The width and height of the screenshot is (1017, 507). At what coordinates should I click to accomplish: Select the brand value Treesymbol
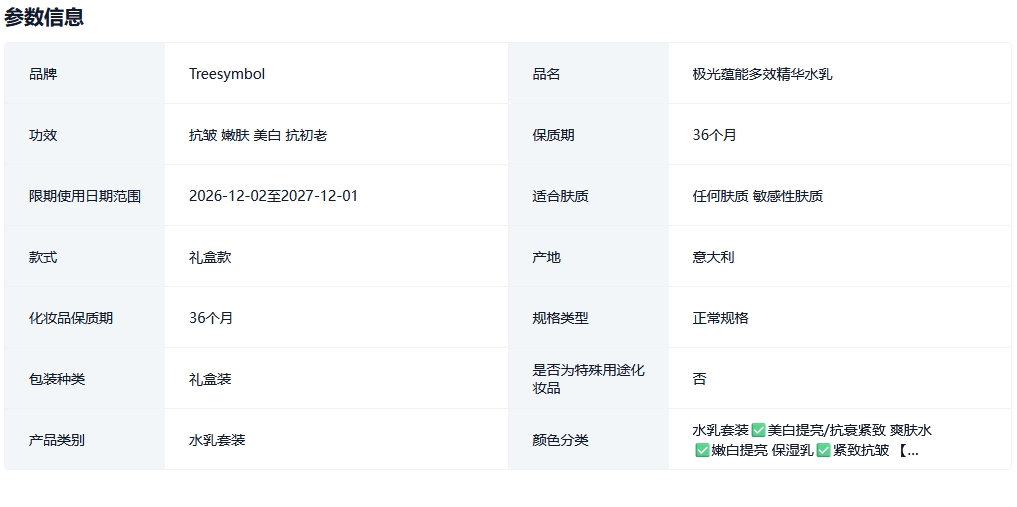(227, 74)
